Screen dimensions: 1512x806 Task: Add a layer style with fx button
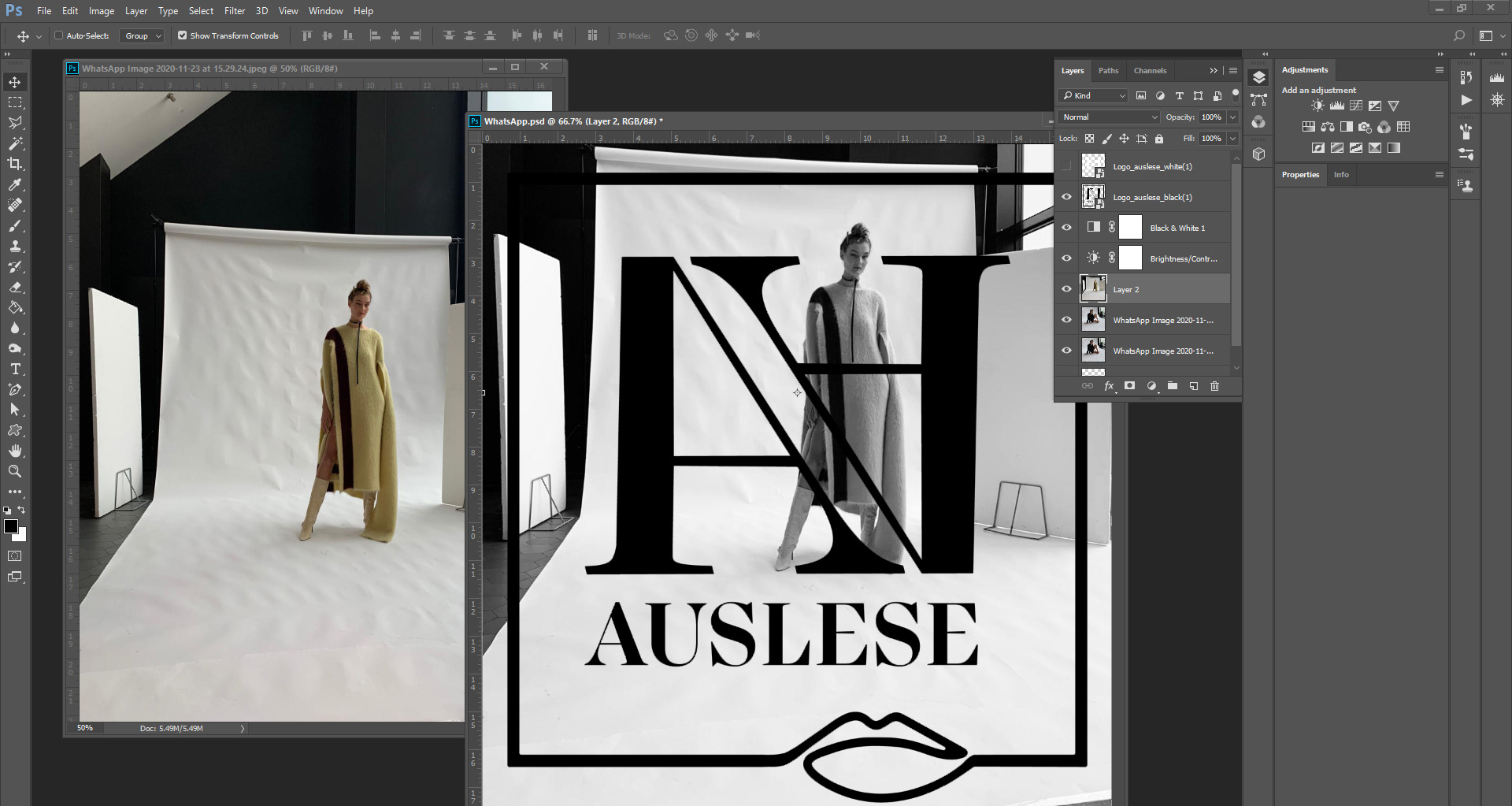click(1109, 386)
